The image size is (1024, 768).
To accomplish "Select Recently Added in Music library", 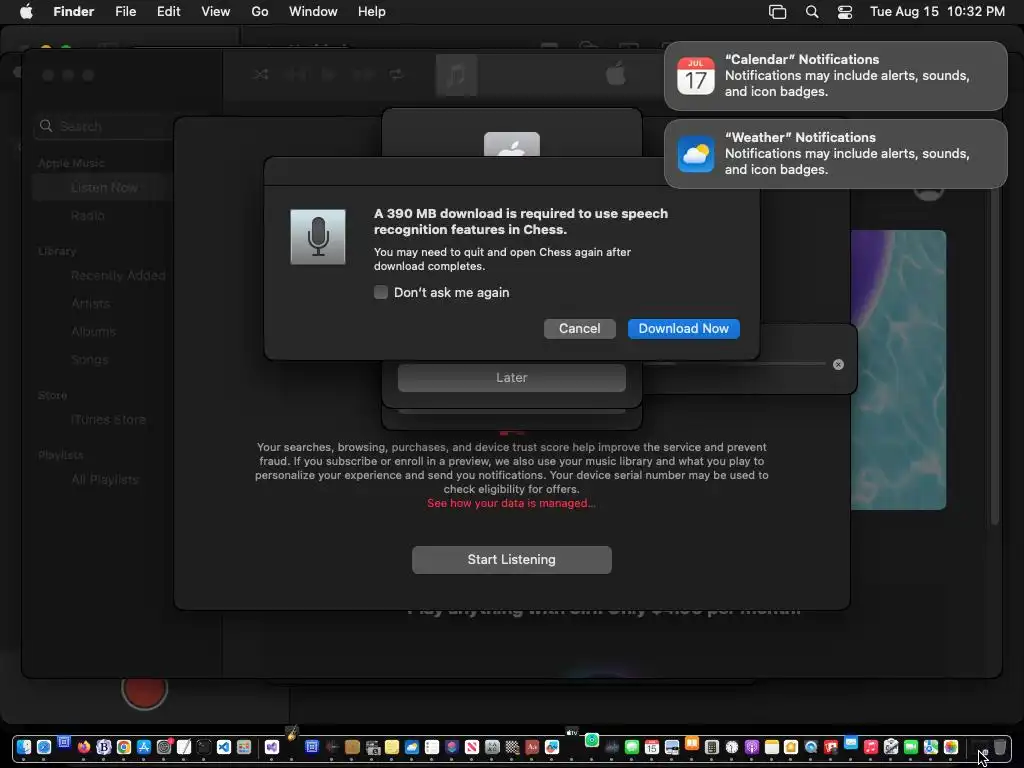I will pos(118,276).
